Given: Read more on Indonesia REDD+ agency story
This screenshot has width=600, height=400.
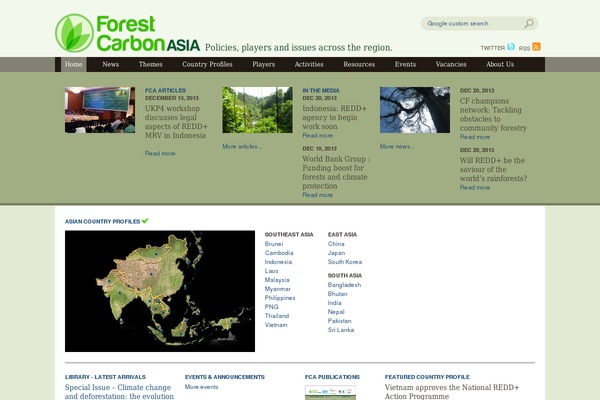Looking at the screenshot, I should coord(318,136).
